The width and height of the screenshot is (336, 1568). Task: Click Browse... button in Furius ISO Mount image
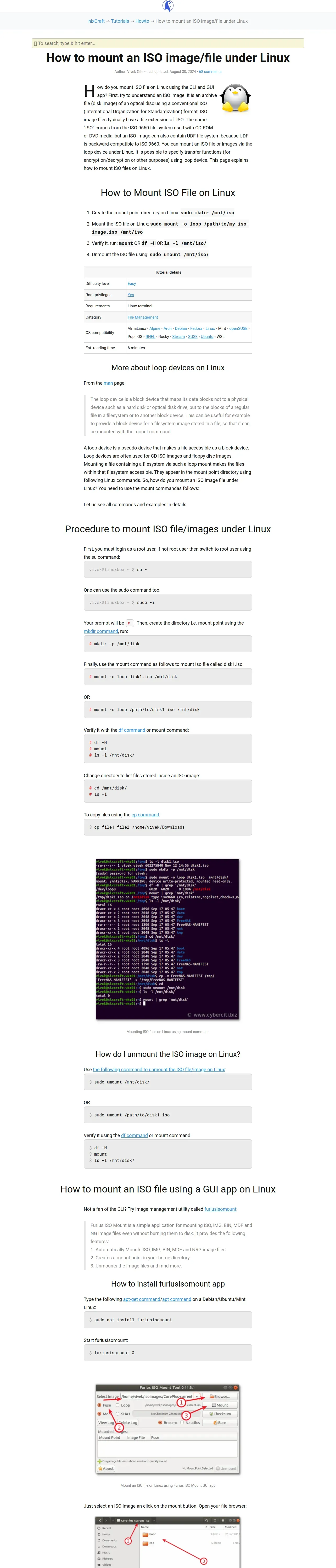coord(220,1396)
